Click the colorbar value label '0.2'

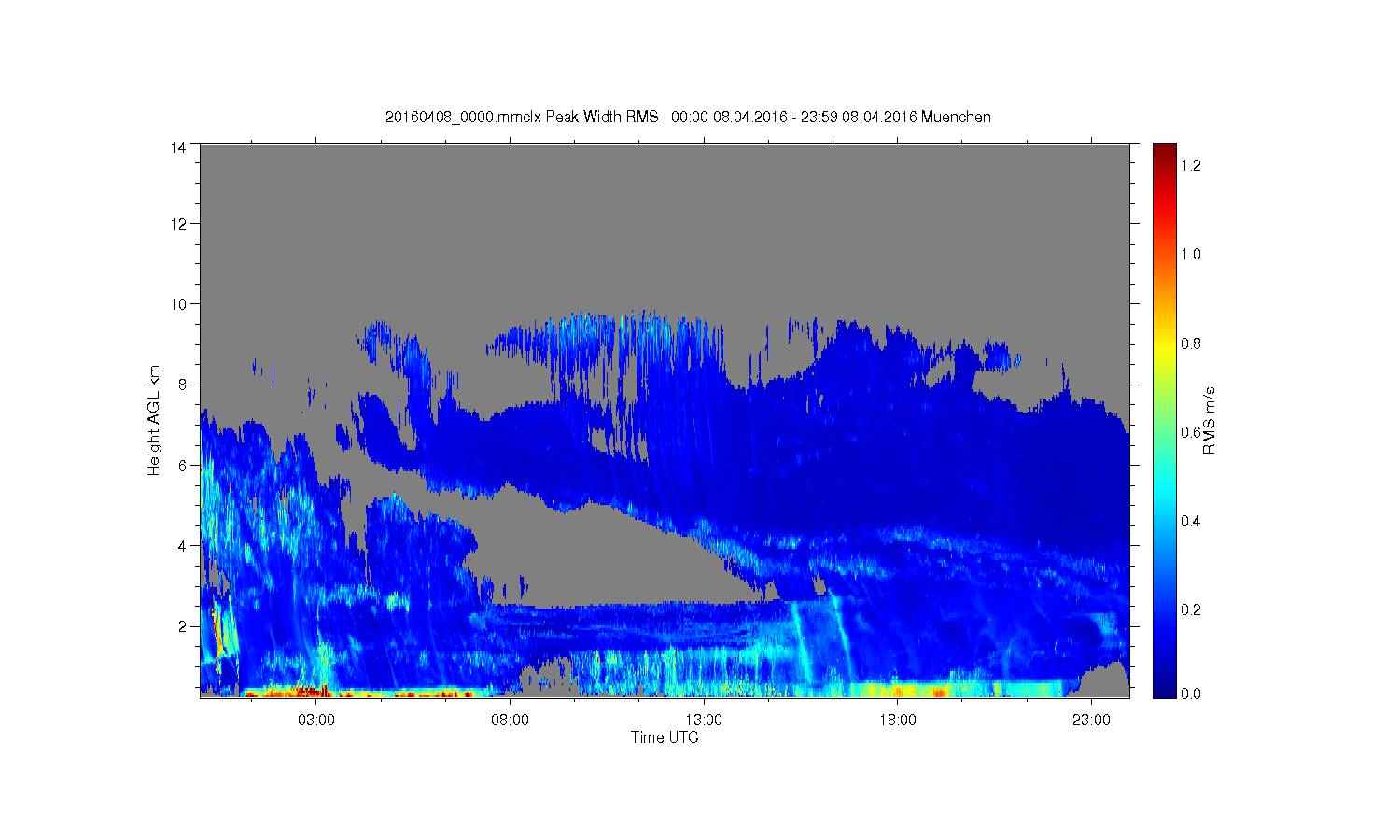tap(1191, 609)
